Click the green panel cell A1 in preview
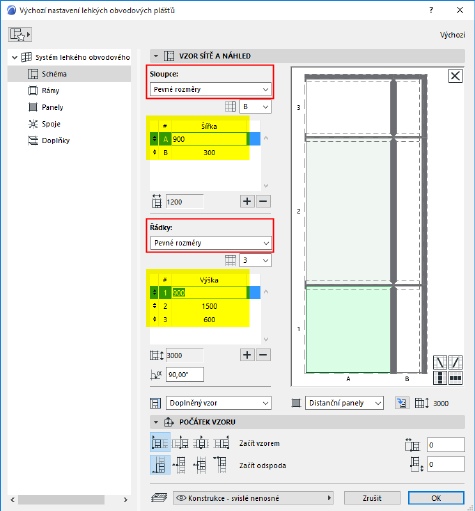Screen dimensions: 475x511 coord(348,330)
